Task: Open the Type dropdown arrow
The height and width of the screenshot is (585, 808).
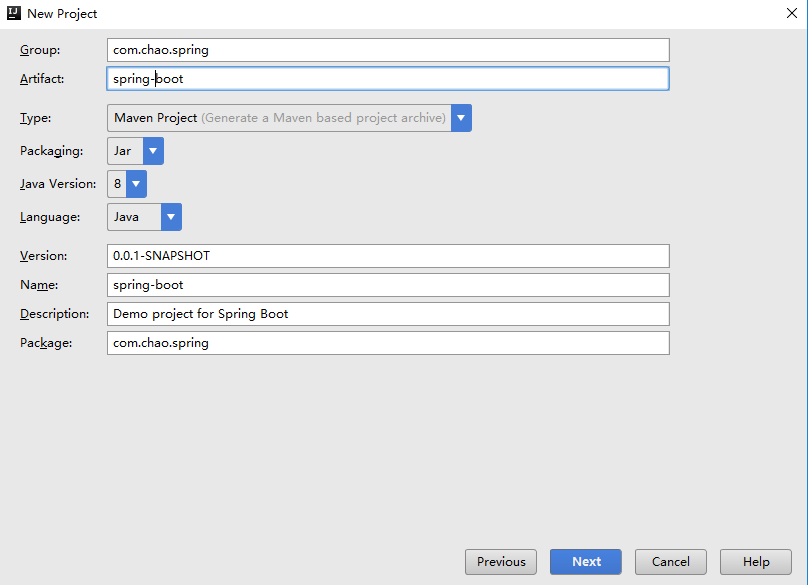Action: (x=461, y=118)
